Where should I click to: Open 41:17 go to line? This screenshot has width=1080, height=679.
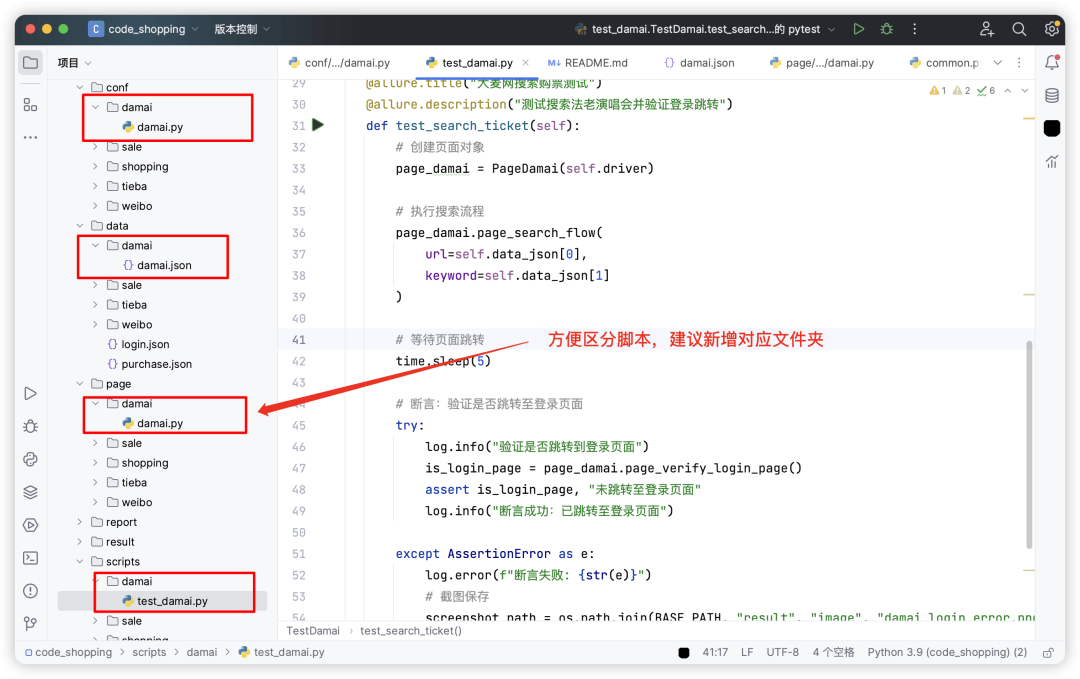[x=715, y=652]
